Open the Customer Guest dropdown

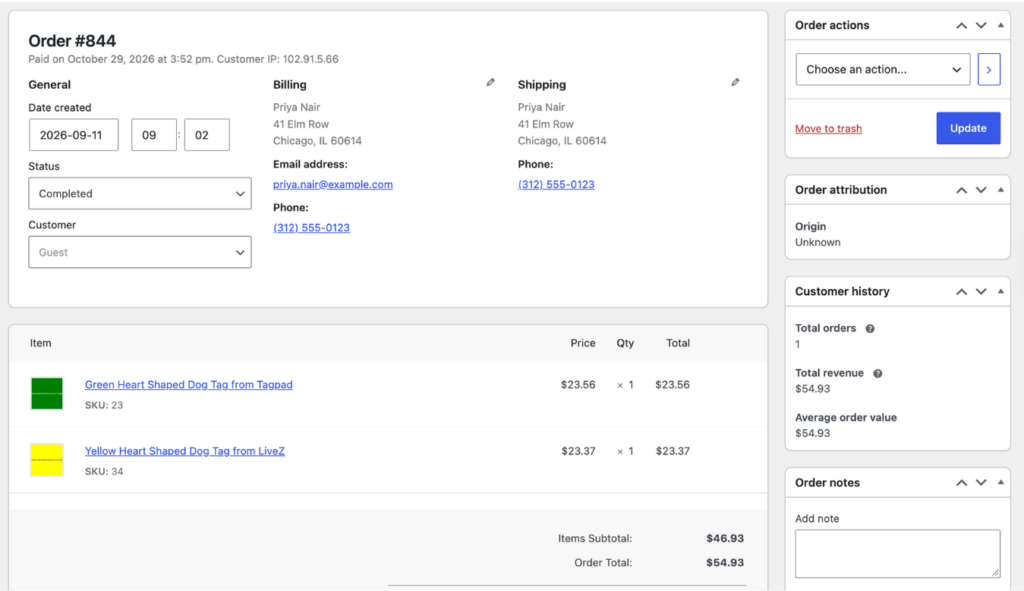click(140, 252)
